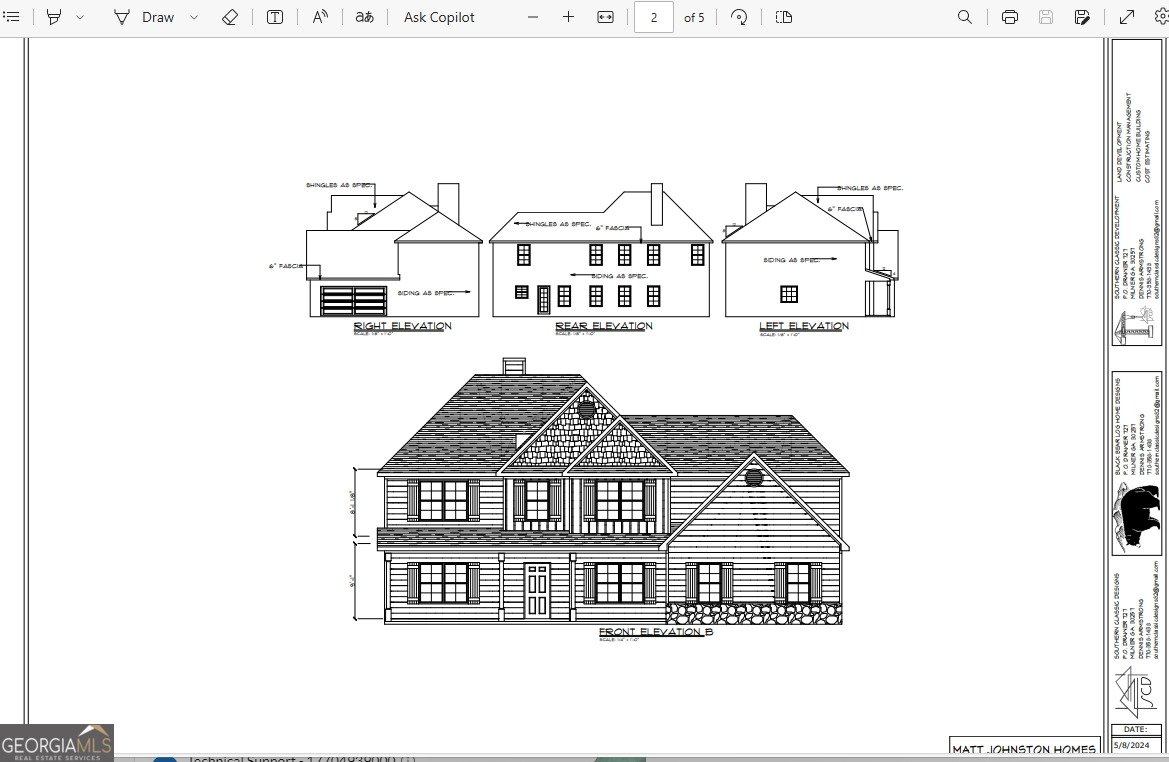Open Ask Copilot
The width and height of the screenshot is (1169, 762).
pyautogui.click(x=439, y=16)
